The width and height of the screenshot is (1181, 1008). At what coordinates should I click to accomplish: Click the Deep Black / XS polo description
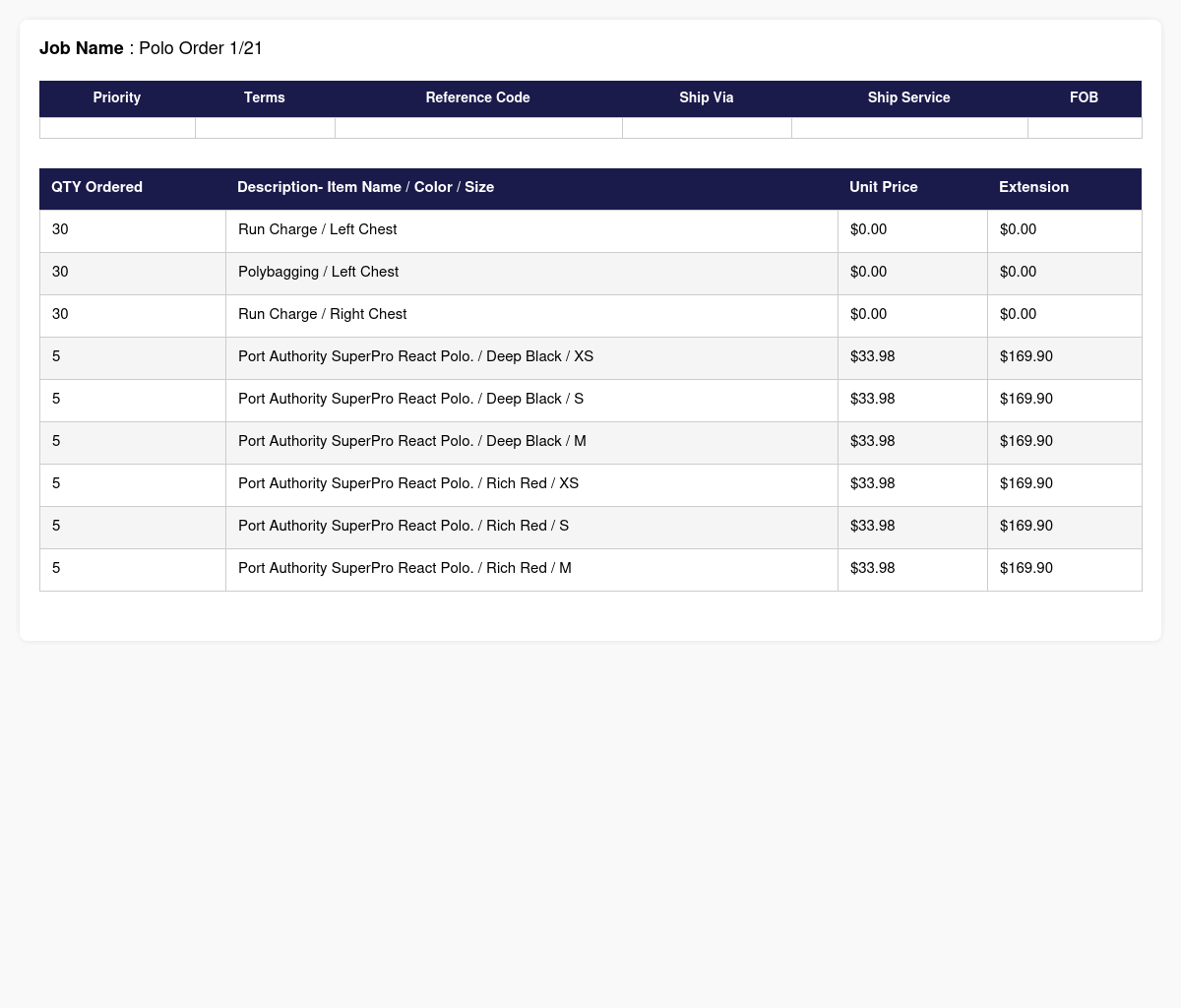(415, 356)
